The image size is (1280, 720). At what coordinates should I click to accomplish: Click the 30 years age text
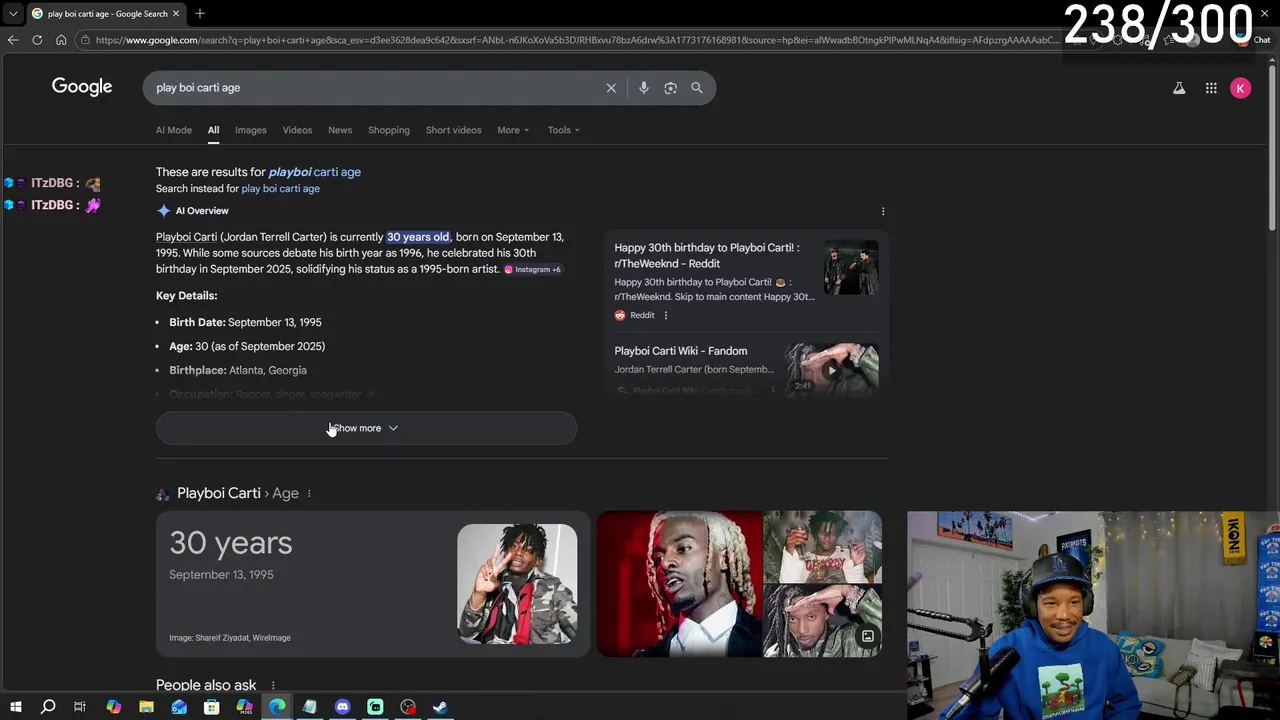pyautogui.click(x=231, y=543)
